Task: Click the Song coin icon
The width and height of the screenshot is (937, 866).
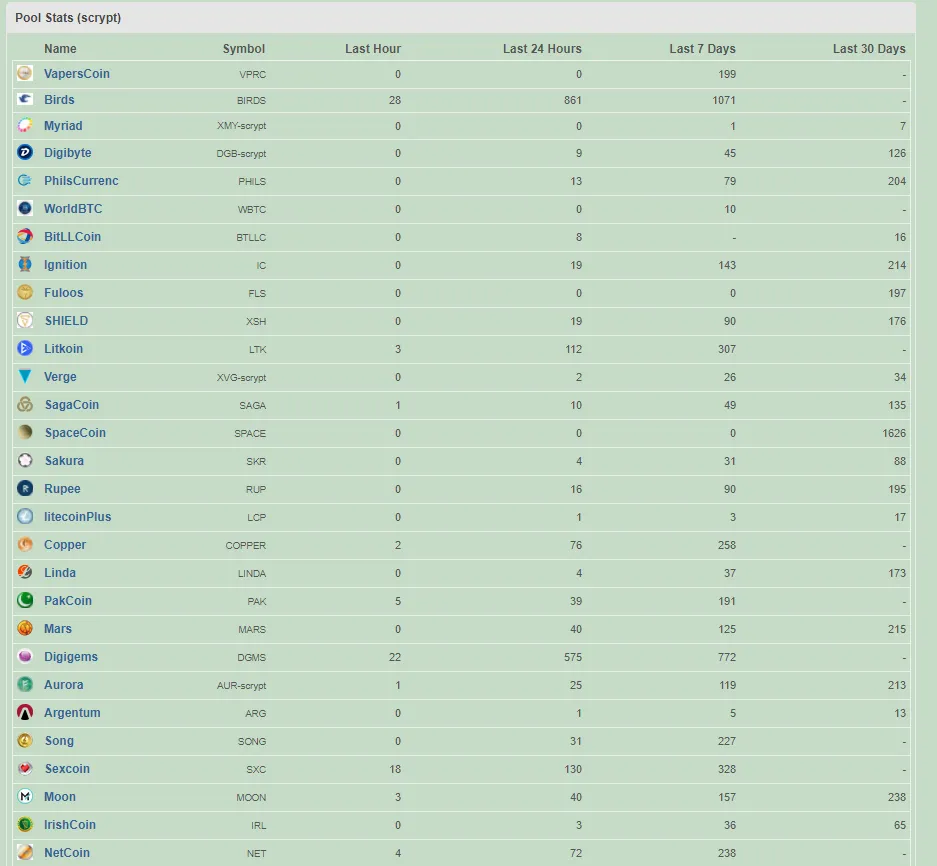Action: pos(25,740)
